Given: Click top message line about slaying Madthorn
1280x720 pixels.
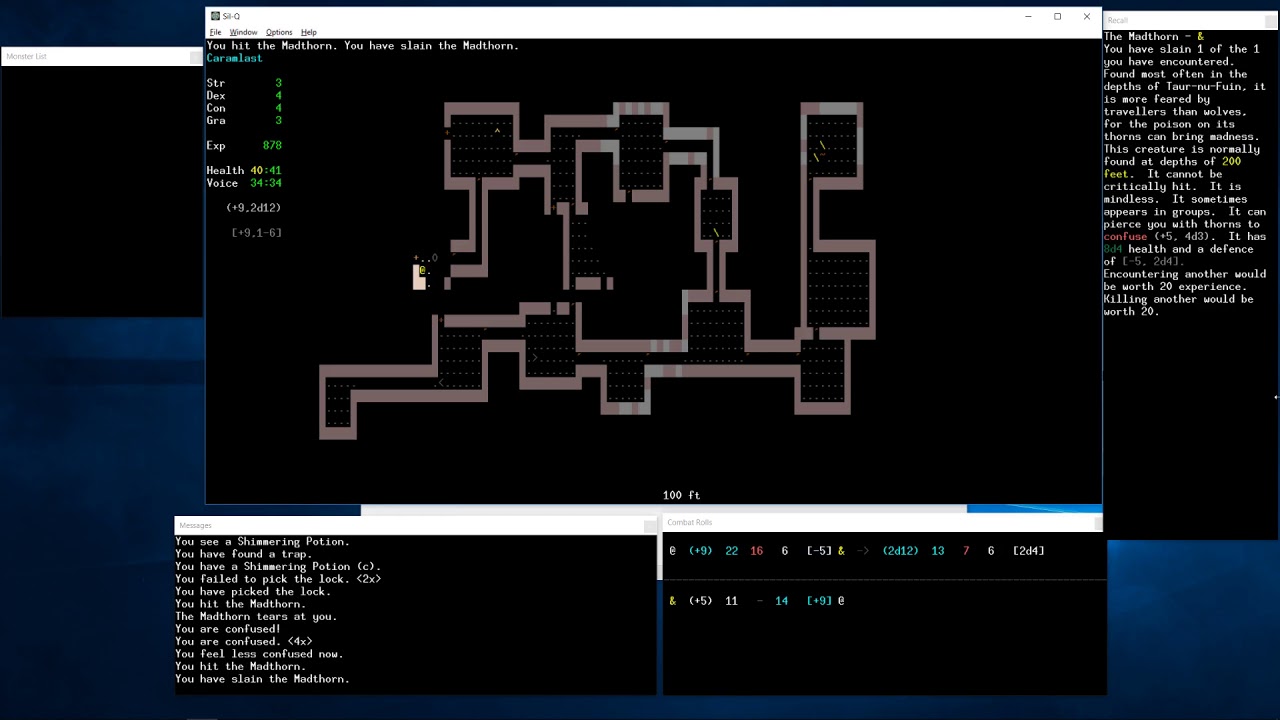Looking at the screenshot, I should pos(363,46).
